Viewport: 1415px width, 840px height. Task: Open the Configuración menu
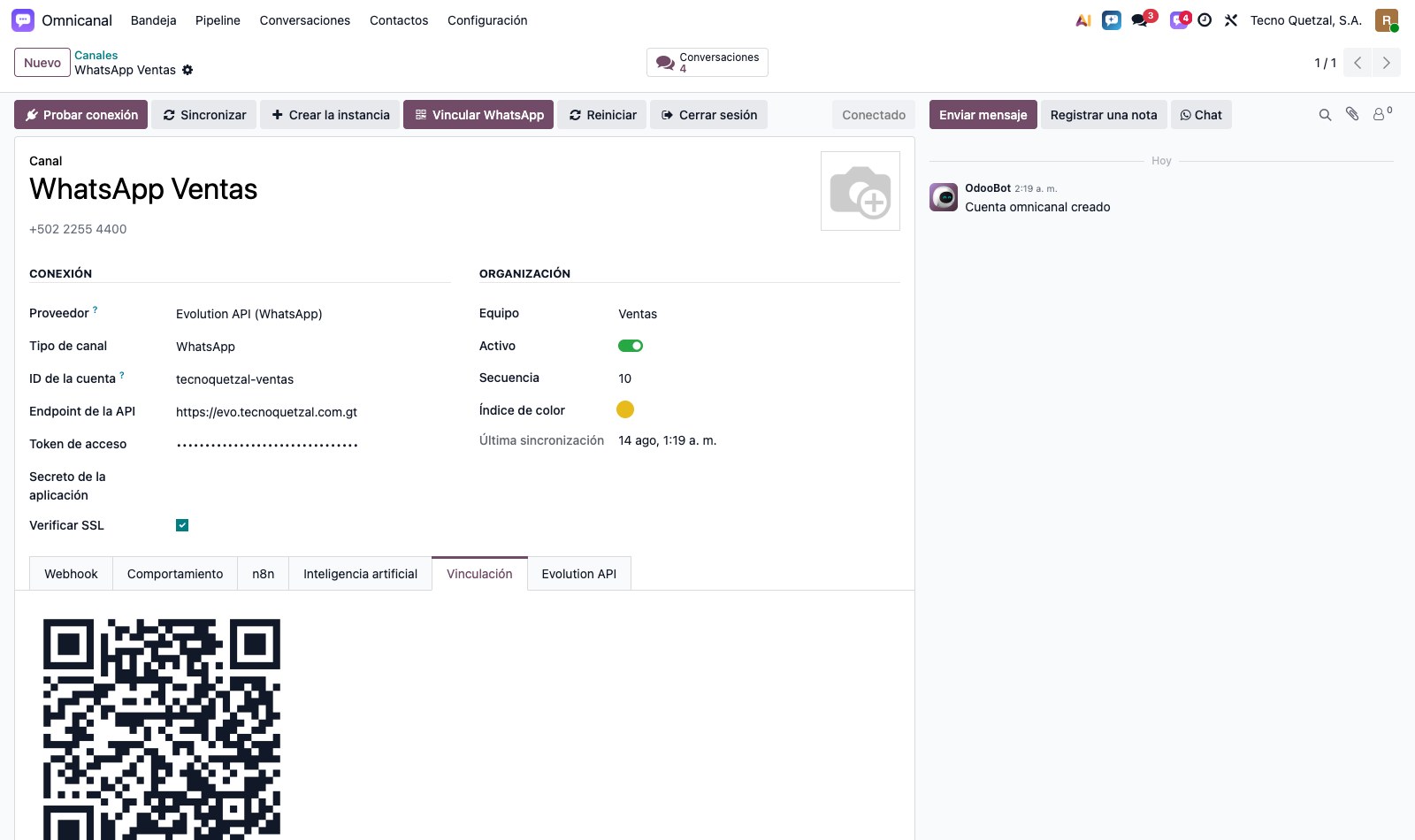487,20
